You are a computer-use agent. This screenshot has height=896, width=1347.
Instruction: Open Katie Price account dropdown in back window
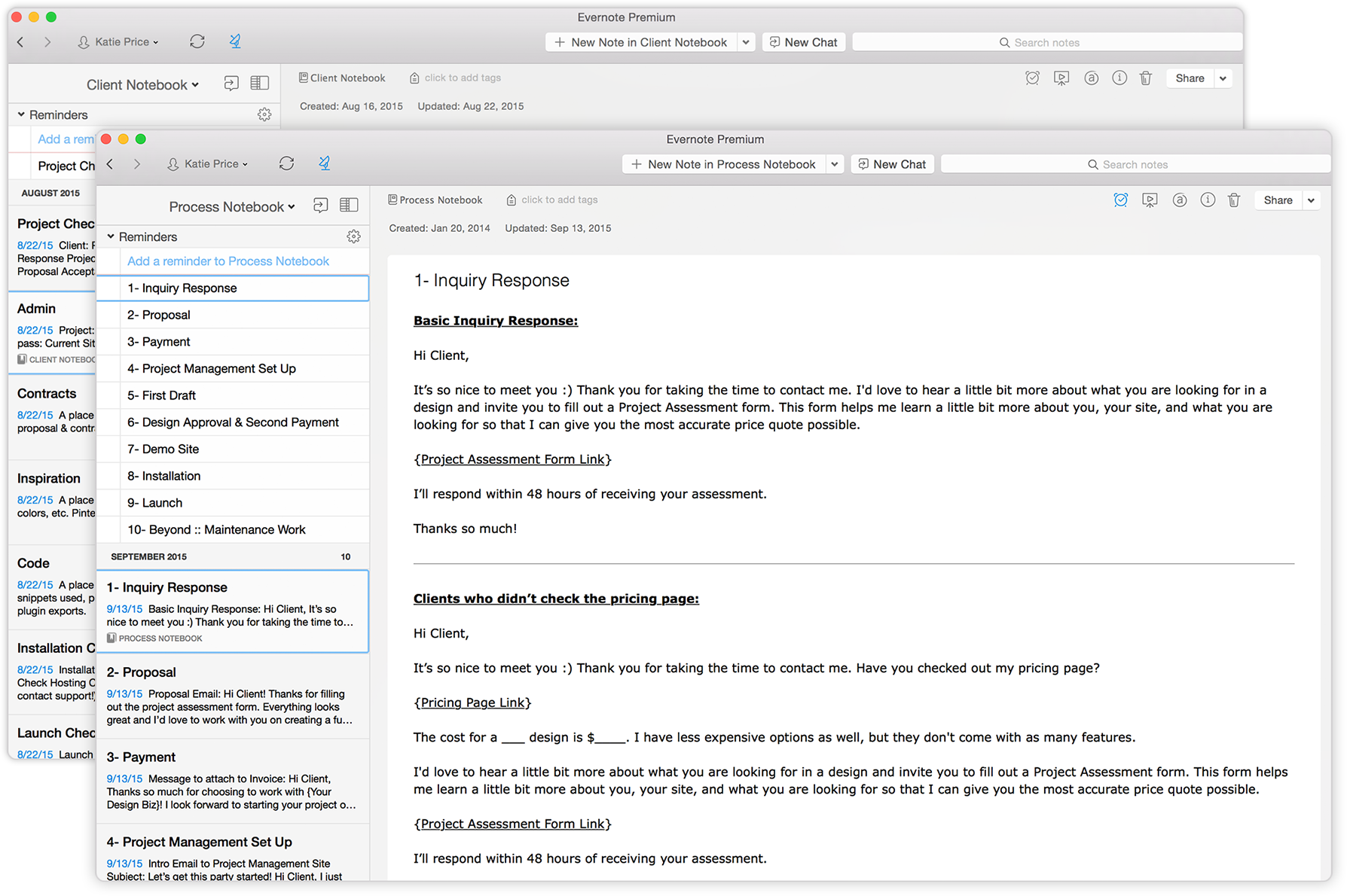(118, 41)
